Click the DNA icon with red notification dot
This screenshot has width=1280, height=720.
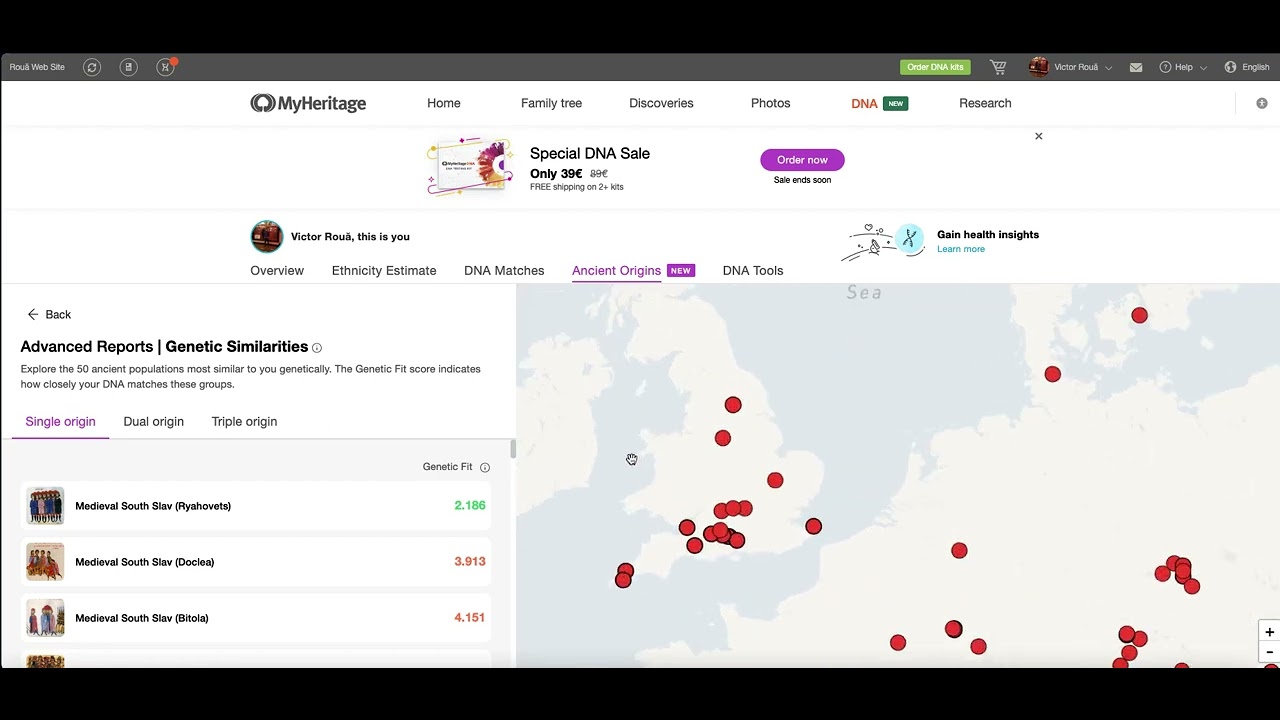pos(165,67)
